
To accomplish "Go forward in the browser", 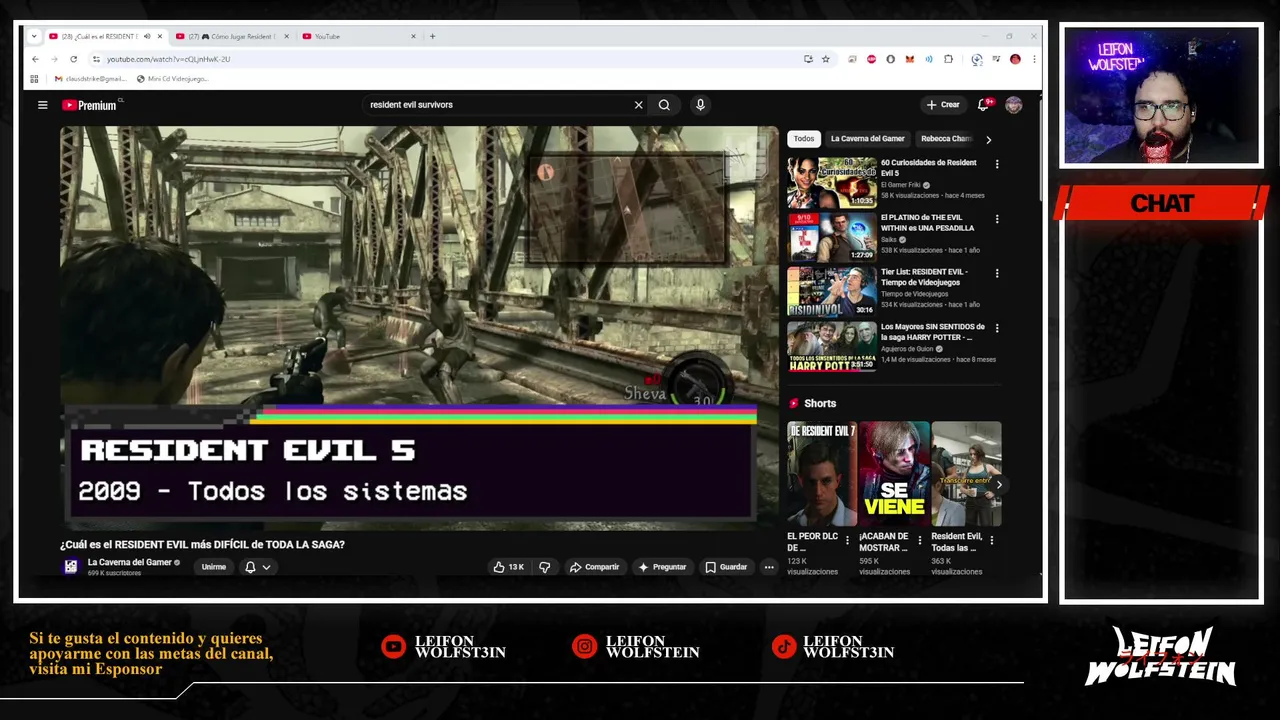I will (54, 59).
